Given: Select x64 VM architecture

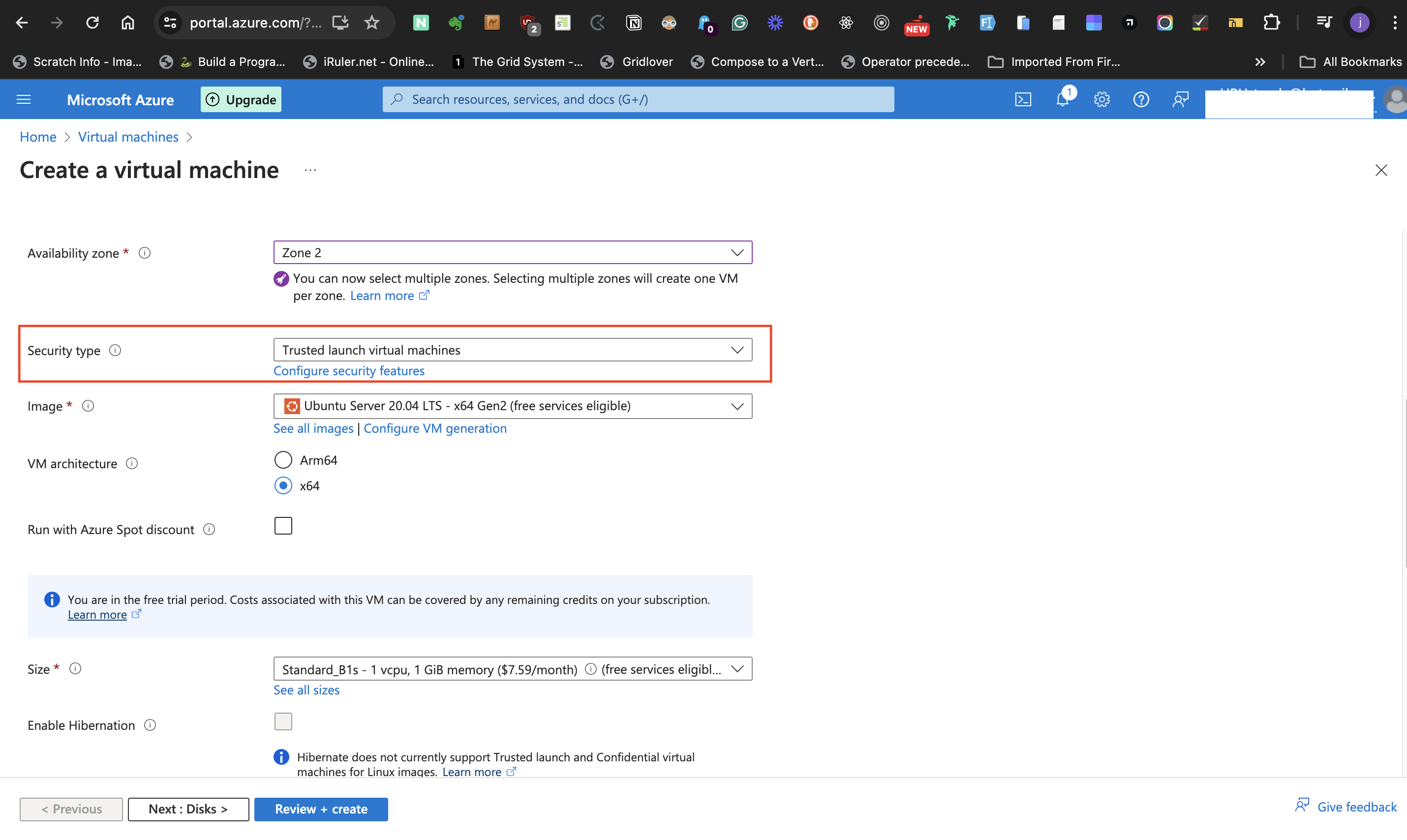Looking at the screenshot, I should (x=283, y=486).
